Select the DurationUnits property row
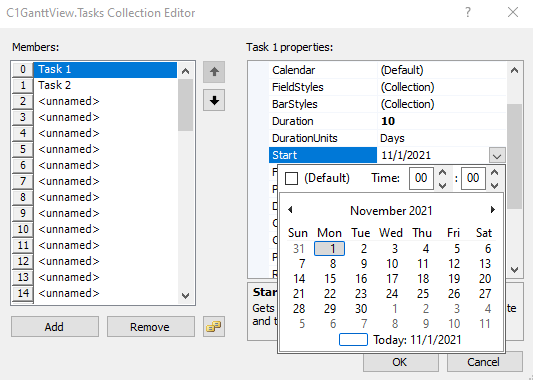 pos(388,138)
